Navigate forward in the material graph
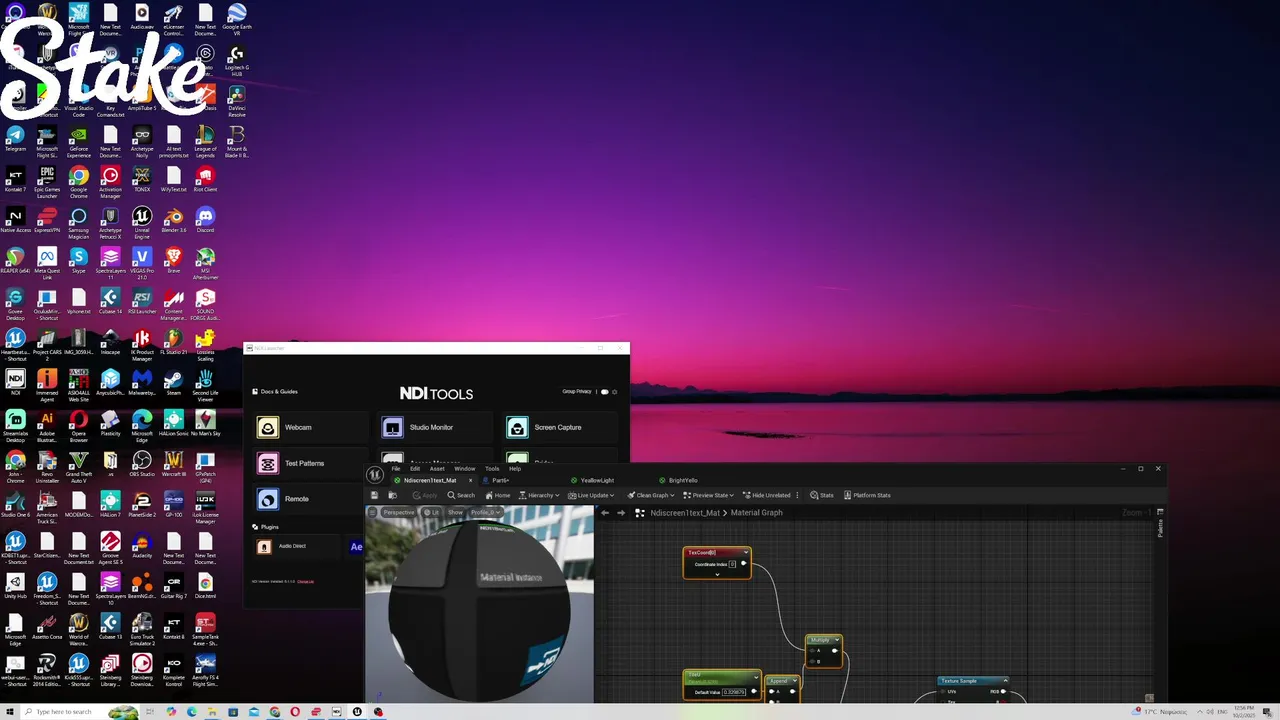Viewport: 1280px width, 720px height. 621,513
